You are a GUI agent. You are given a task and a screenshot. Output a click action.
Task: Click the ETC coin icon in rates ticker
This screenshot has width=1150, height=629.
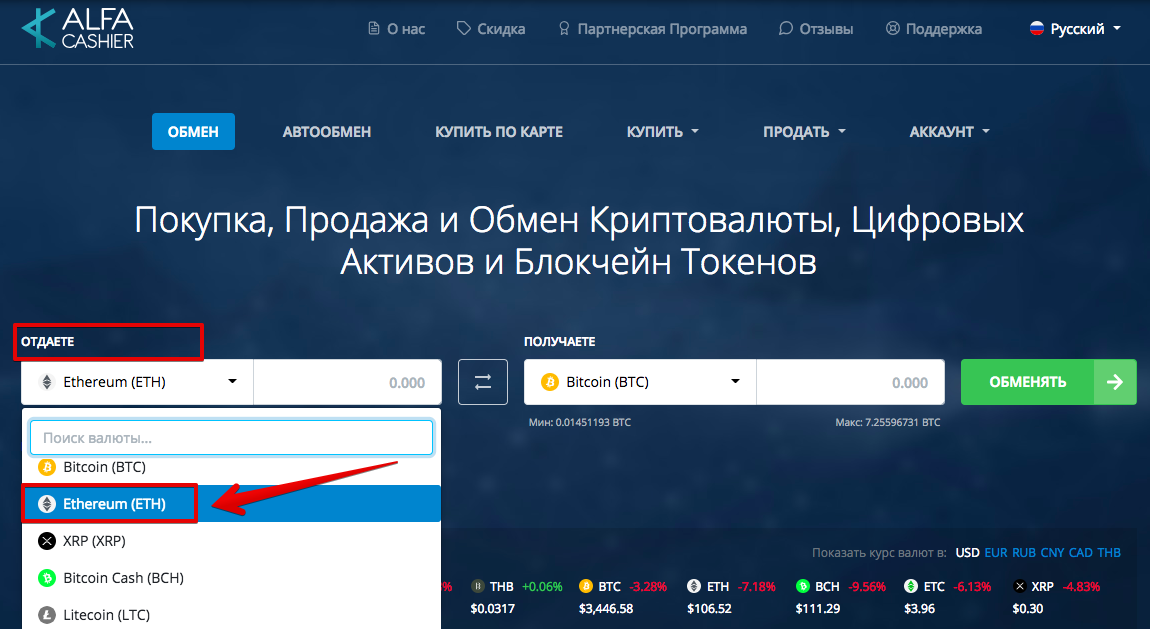point(911,586)
